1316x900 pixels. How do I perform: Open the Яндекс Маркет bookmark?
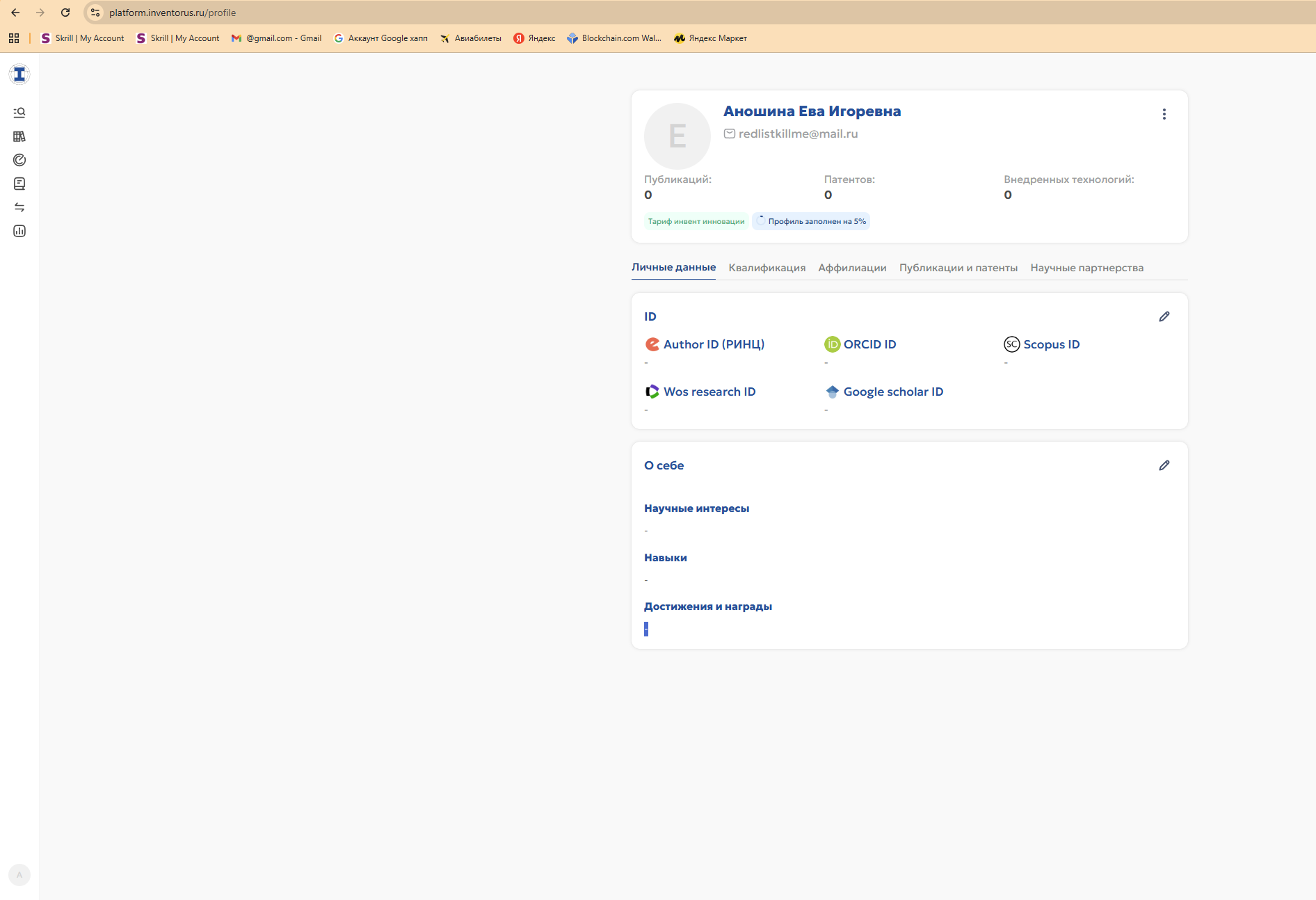pos(710,38)
